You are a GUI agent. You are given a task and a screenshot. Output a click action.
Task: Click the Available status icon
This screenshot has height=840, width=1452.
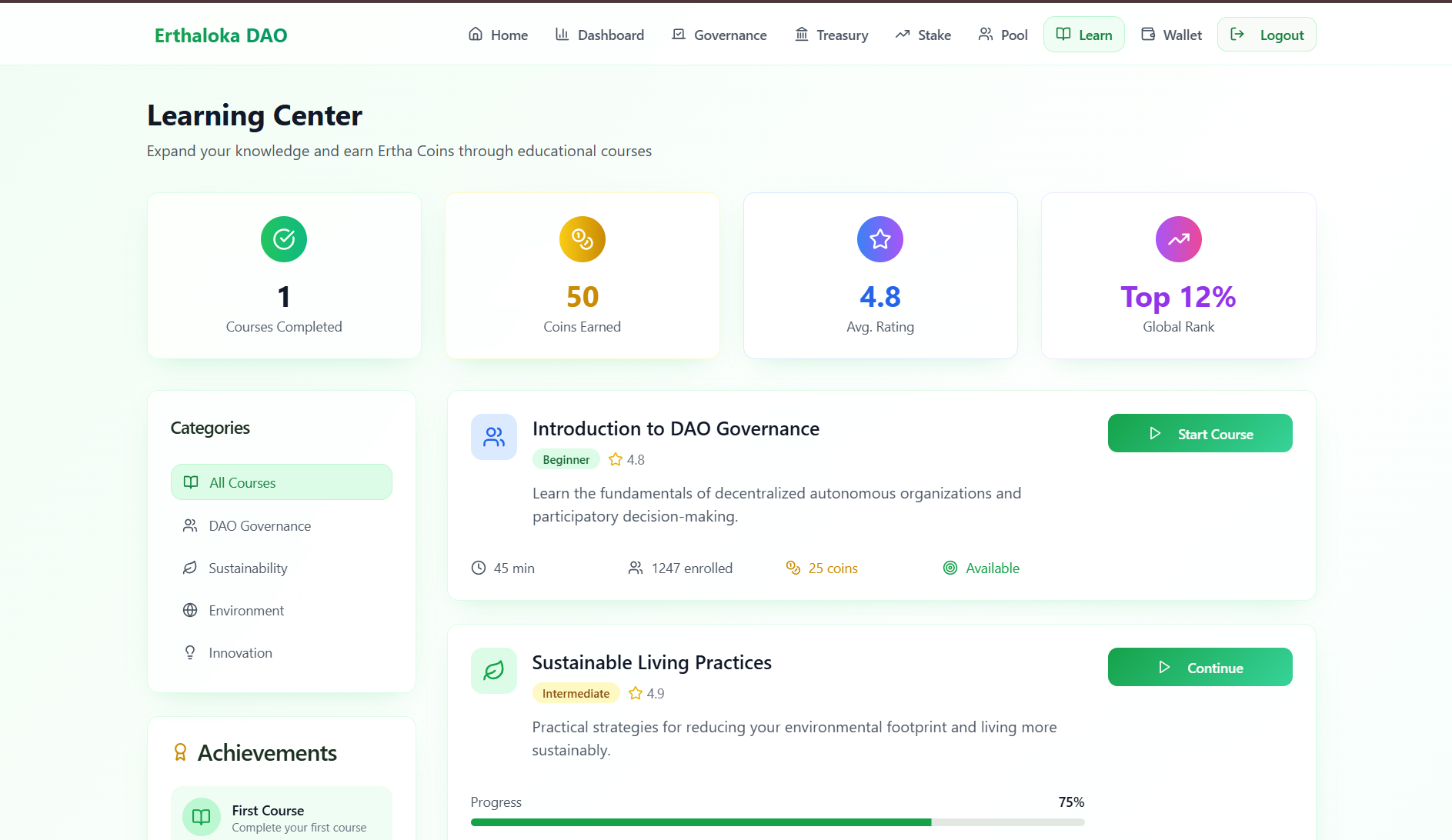click(x=950, y=568)
